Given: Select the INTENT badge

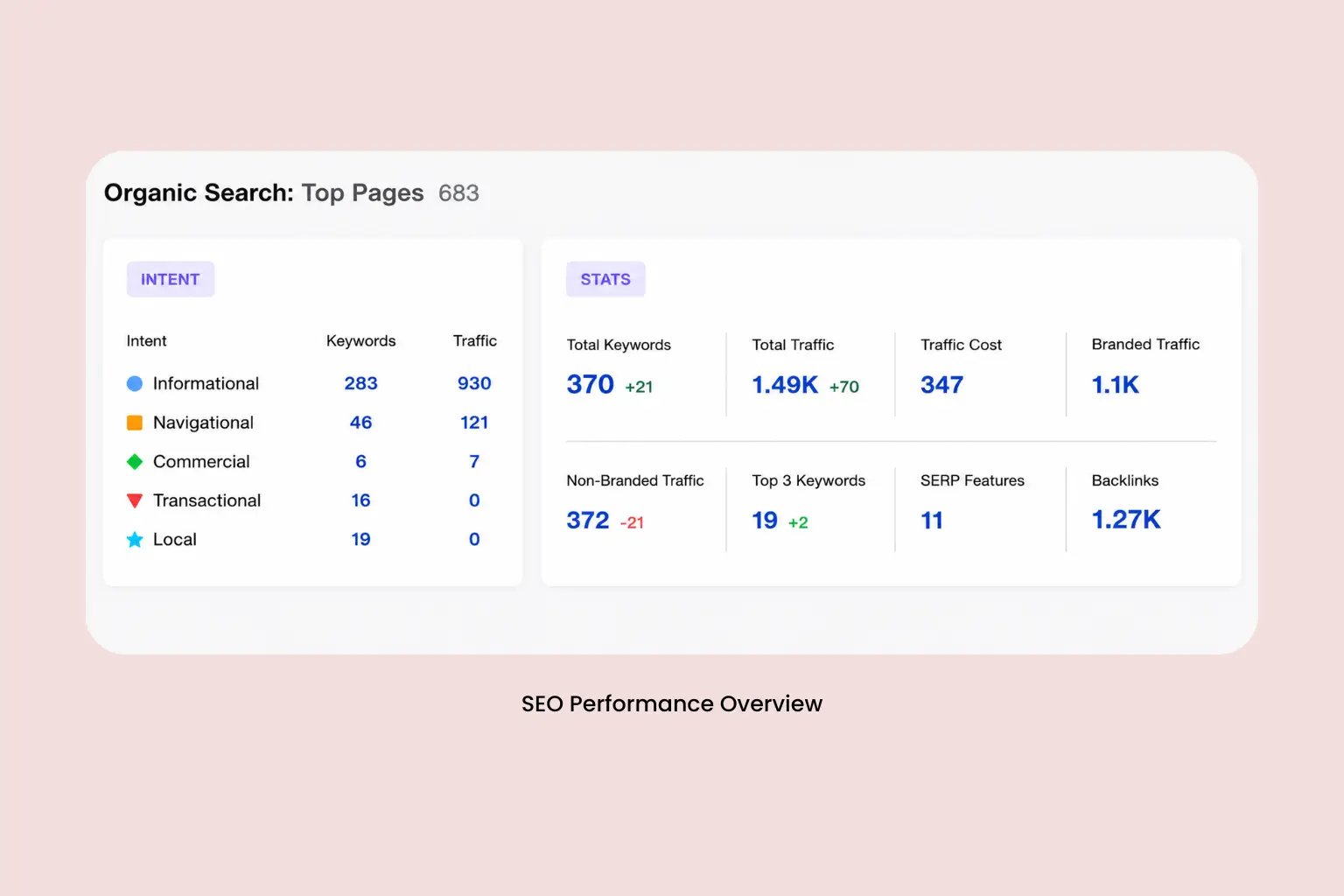Looking at the screenshot, I should pyautogui.click(x=171, y=279).
